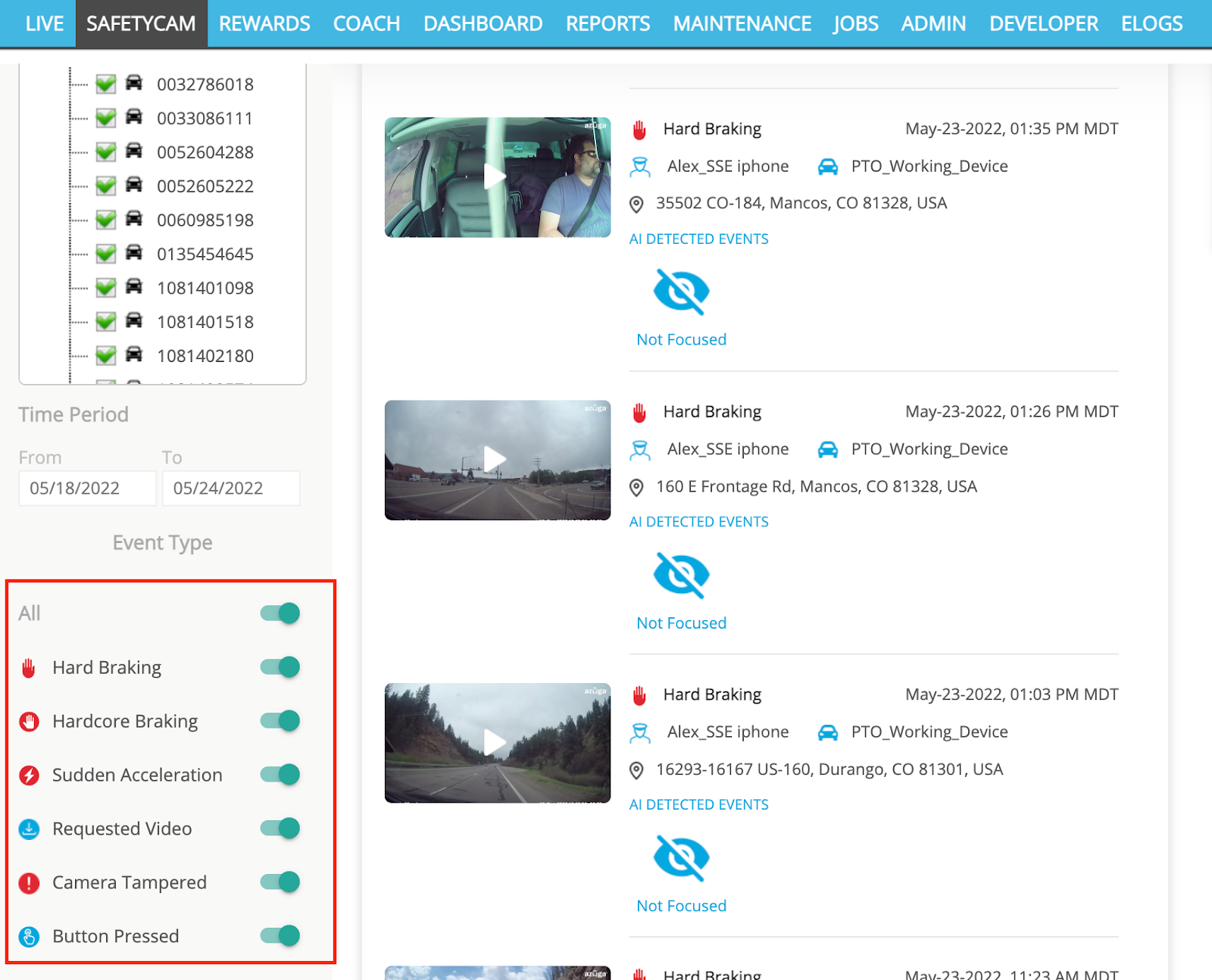This screenshot has width=1212, height=980.
Task: Toggle the Requested Video event switch
Action: point(280,828)
